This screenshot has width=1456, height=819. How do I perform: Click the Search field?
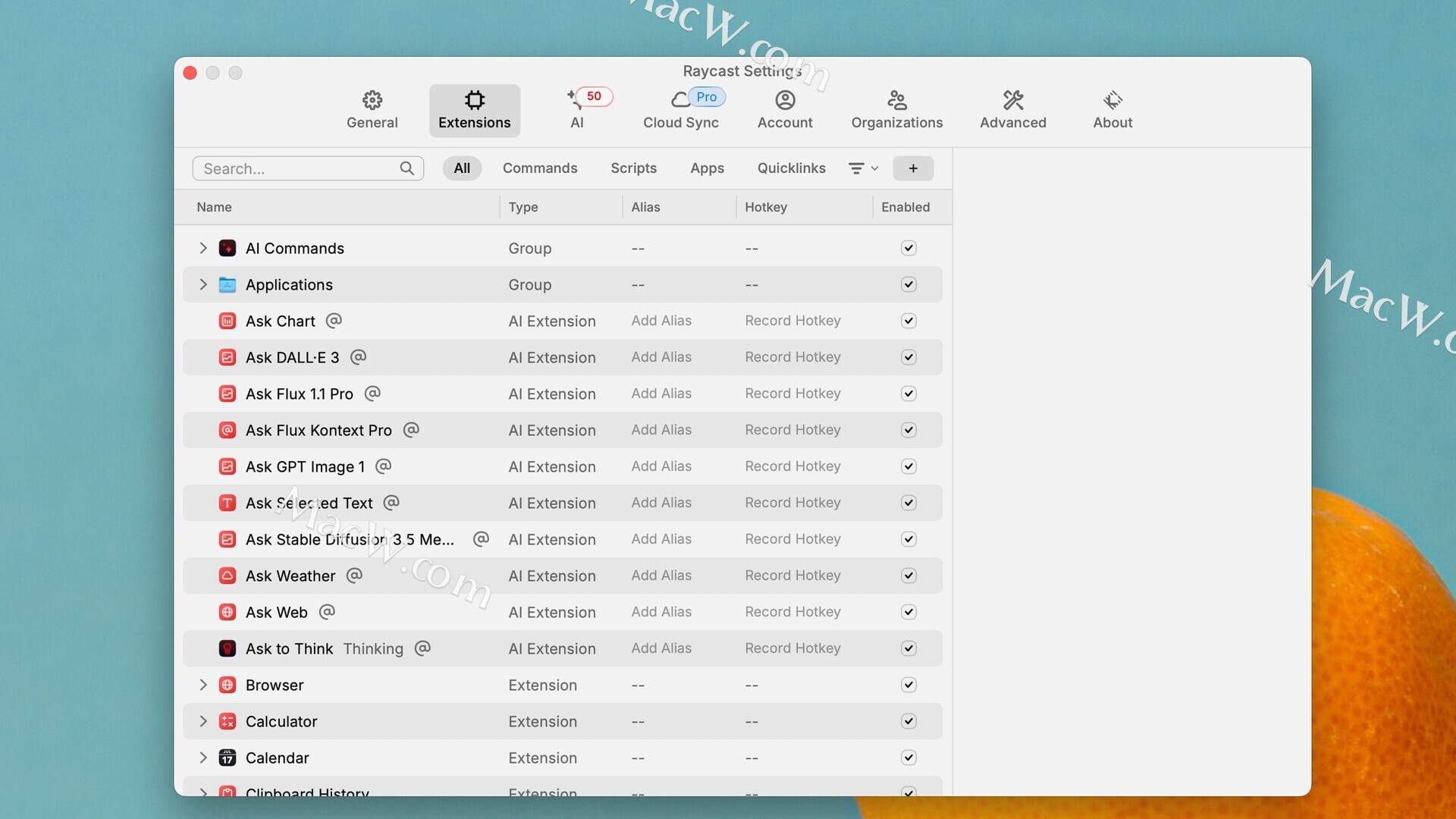click(x=308, y=168)
